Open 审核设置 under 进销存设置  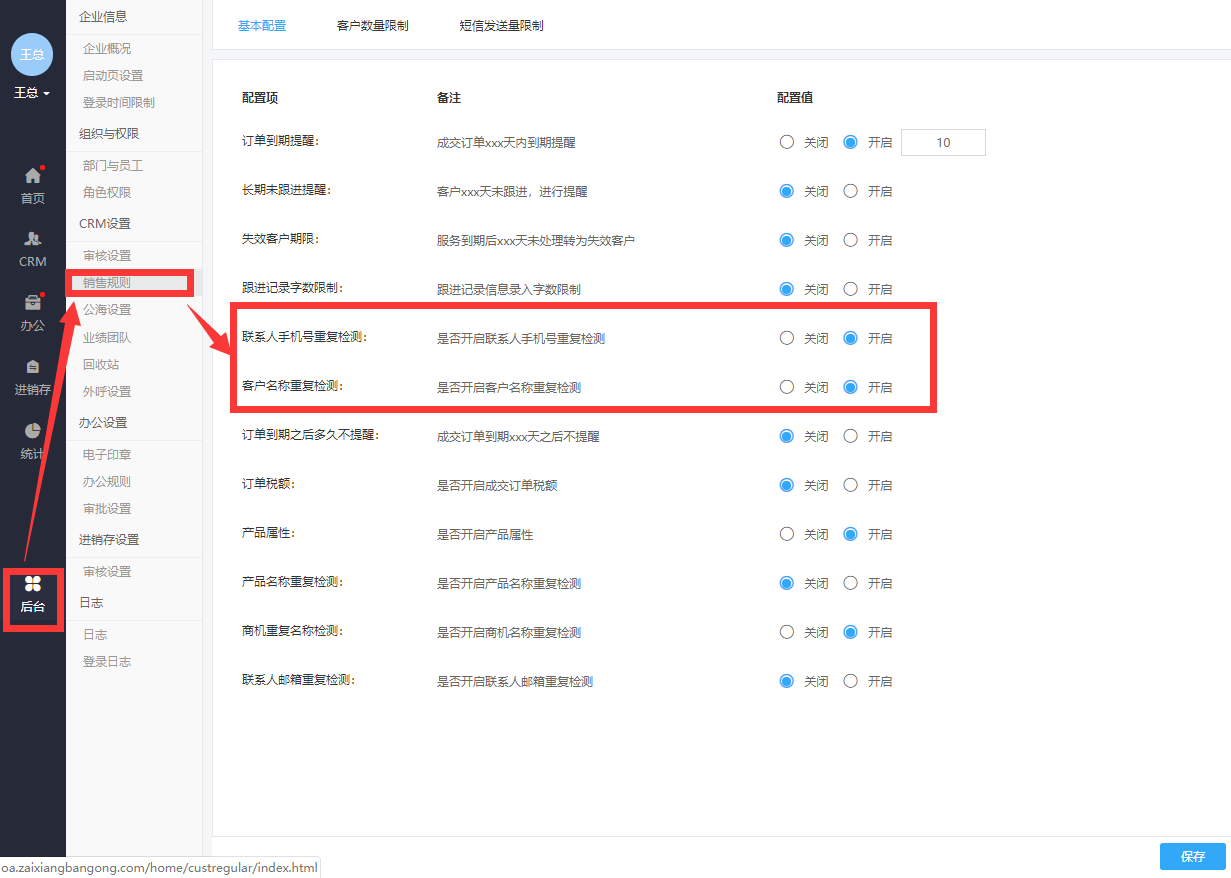(107, 571)
